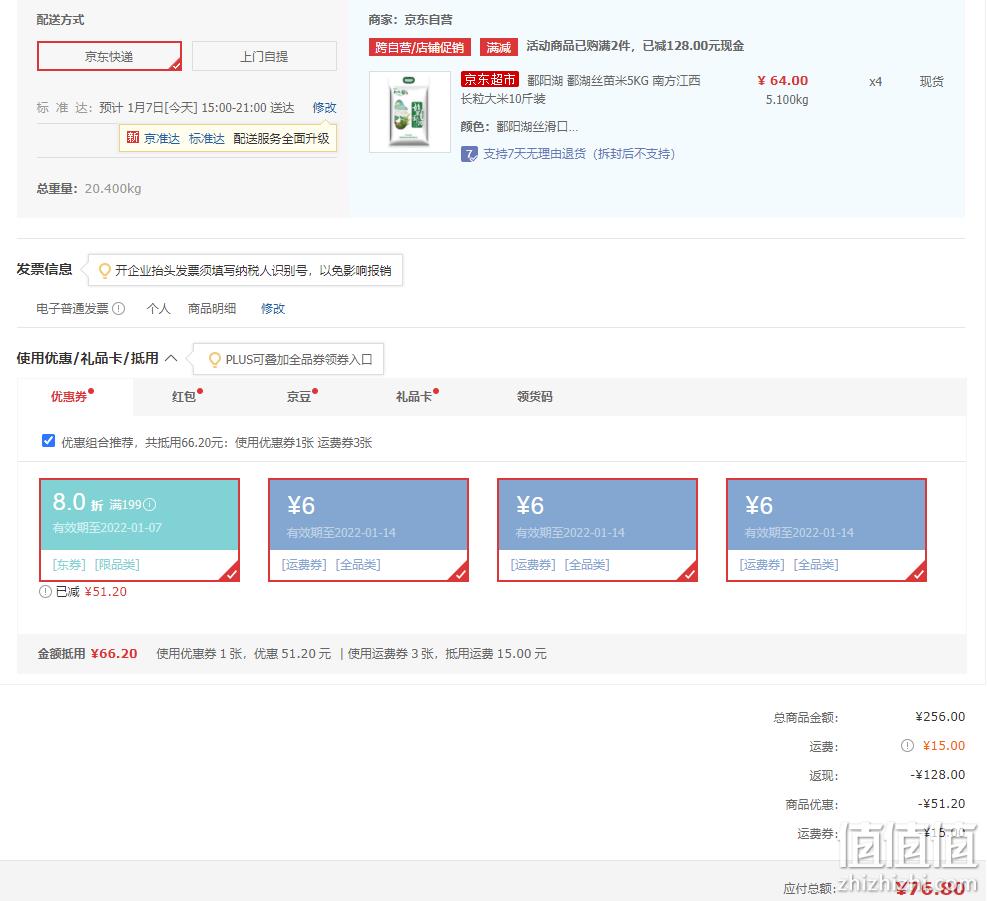987x901 pixels.
Task: Click the 7-day return policy icon
Action: 469,154
